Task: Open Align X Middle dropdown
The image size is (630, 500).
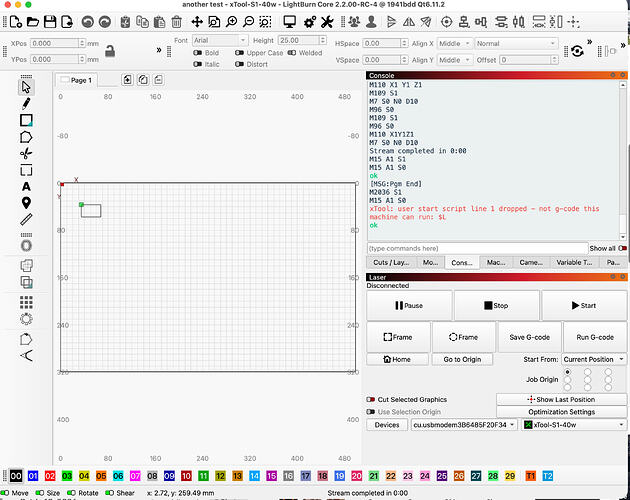Action: pyautogui.click(x=454, y=43)
